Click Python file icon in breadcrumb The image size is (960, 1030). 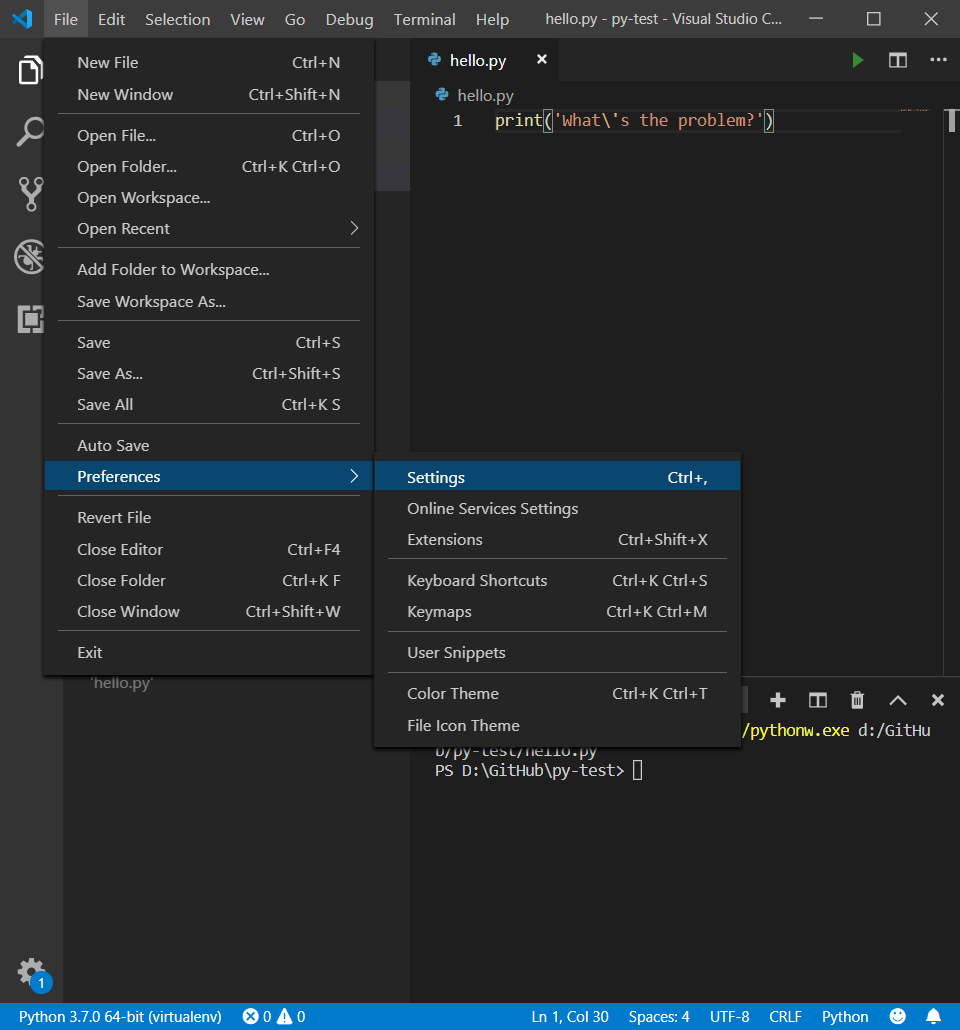442,95
